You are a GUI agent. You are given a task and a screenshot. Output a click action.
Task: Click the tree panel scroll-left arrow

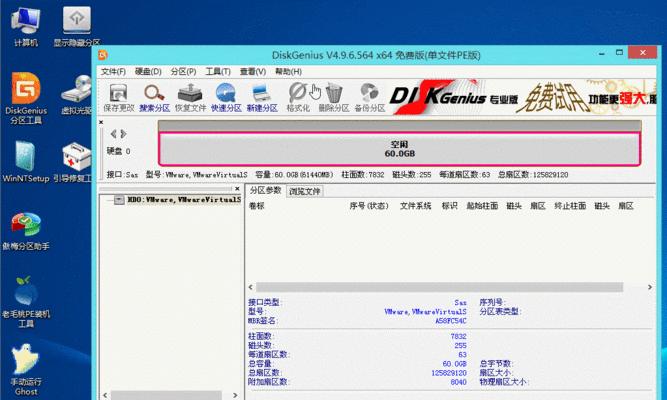105,395
